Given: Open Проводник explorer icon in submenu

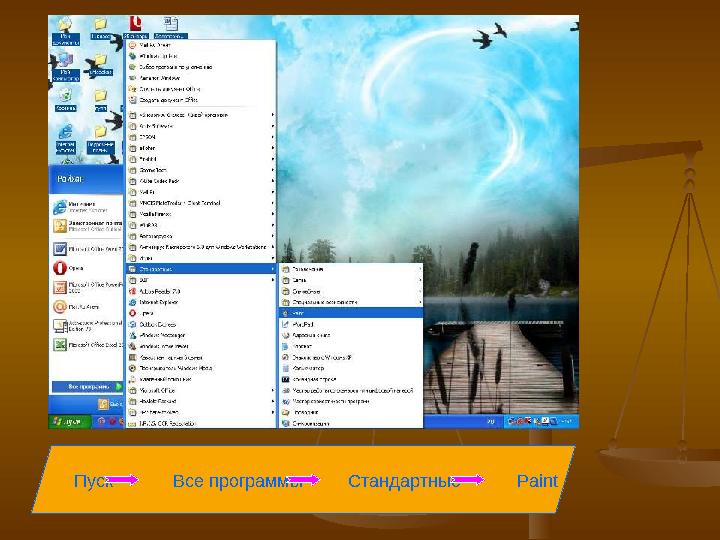Looking at the screenshot, I should [x=285, y=412].
